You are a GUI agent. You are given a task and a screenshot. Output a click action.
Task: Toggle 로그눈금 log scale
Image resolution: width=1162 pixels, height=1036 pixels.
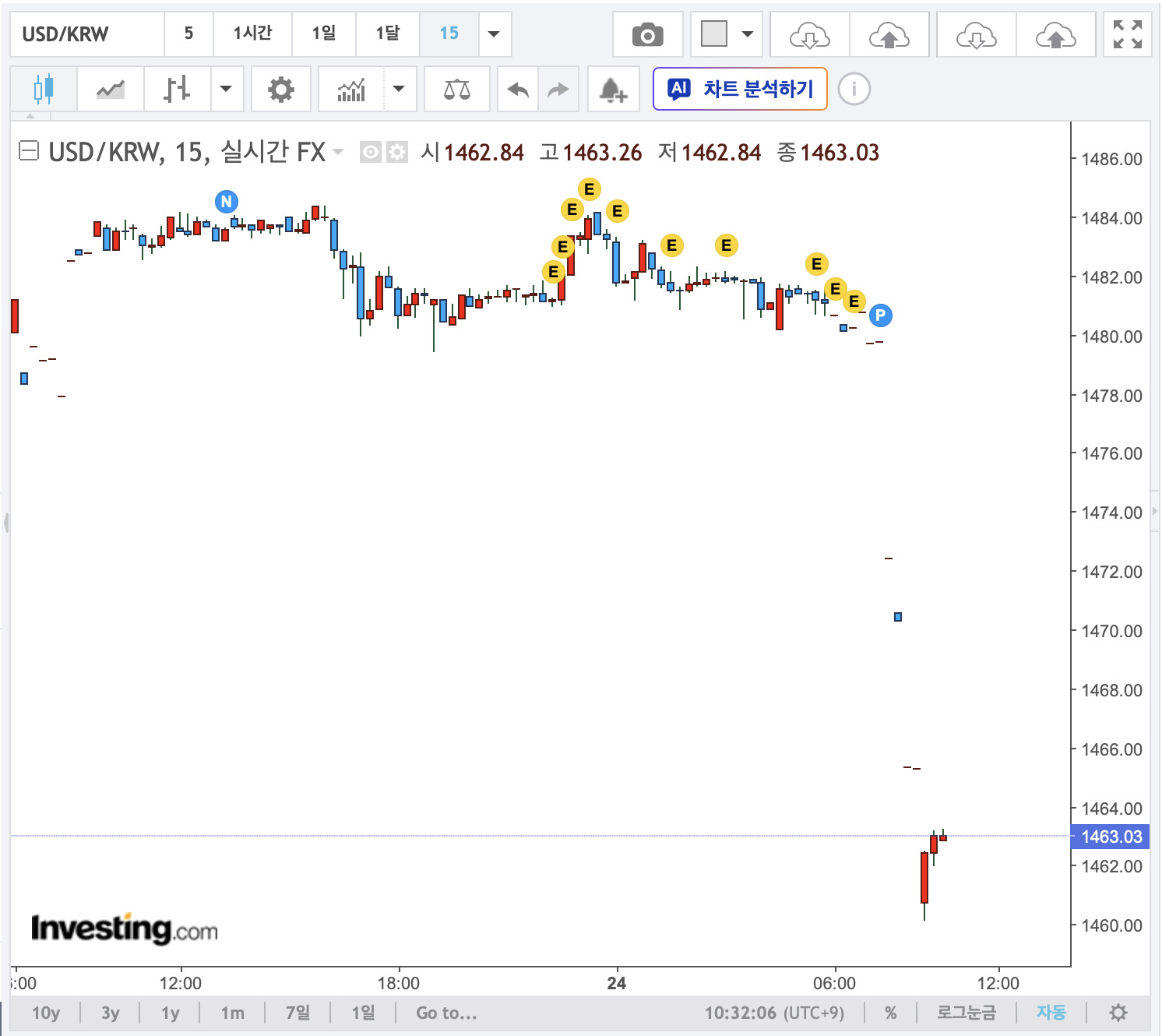pos(967,1013)
